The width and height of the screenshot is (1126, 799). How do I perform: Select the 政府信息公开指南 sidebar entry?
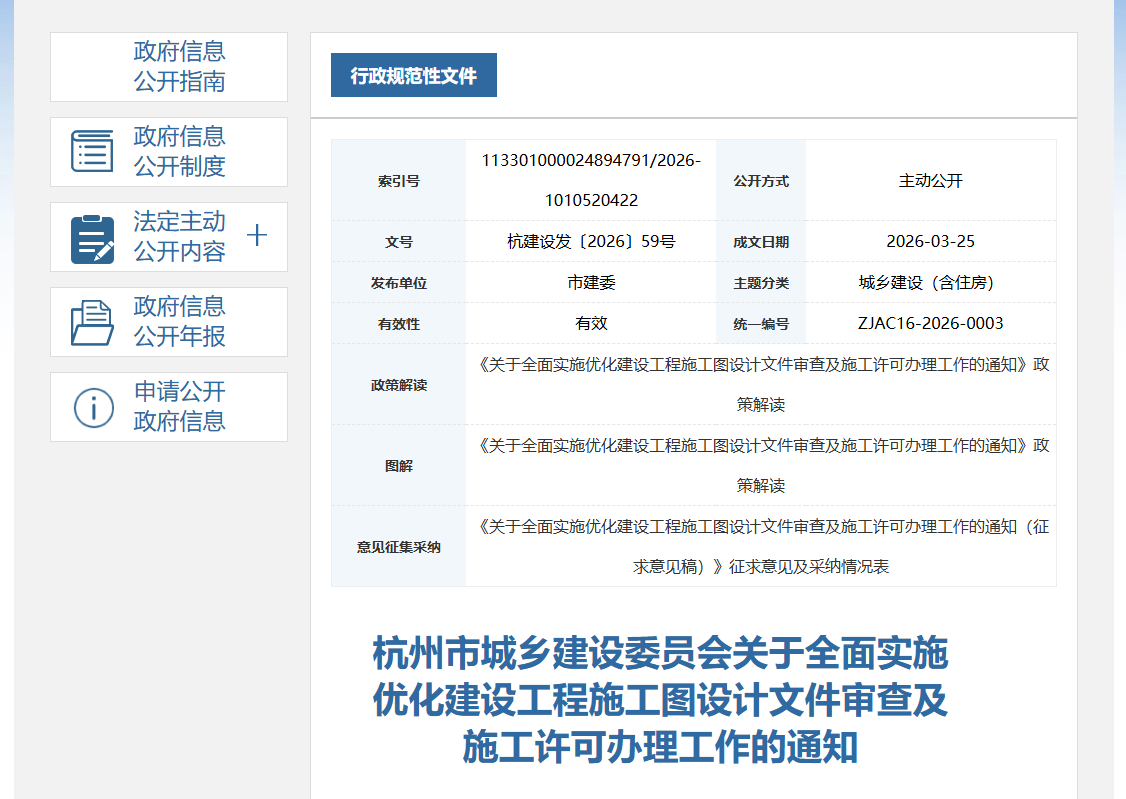click(x=168, y=66)
